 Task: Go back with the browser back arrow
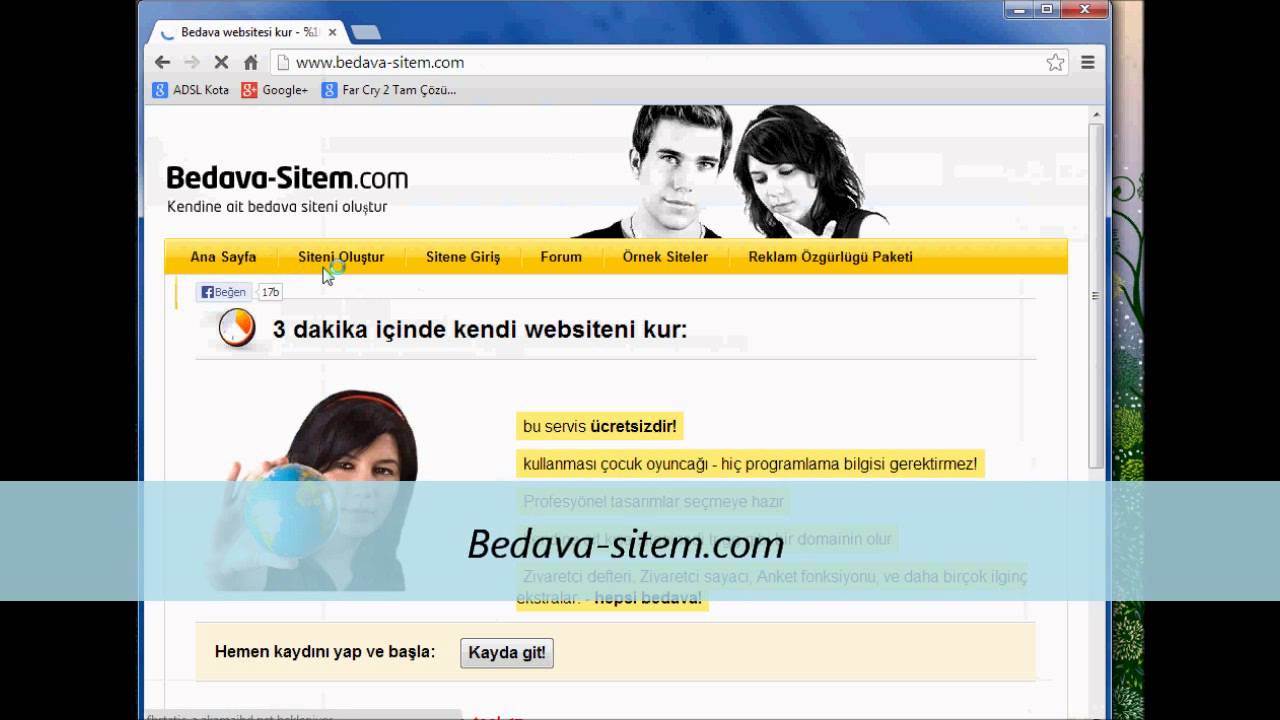point(162,62)
